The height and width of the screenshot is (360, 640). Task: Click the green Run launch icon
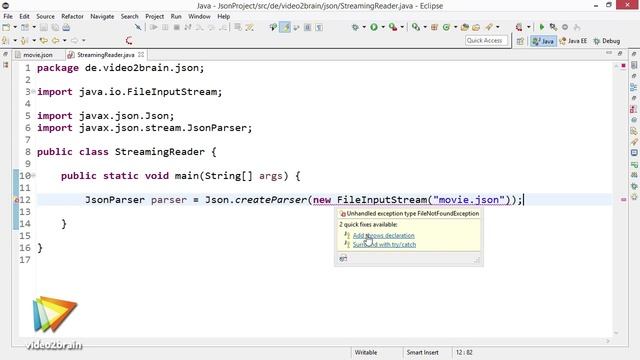pos(374,27)
